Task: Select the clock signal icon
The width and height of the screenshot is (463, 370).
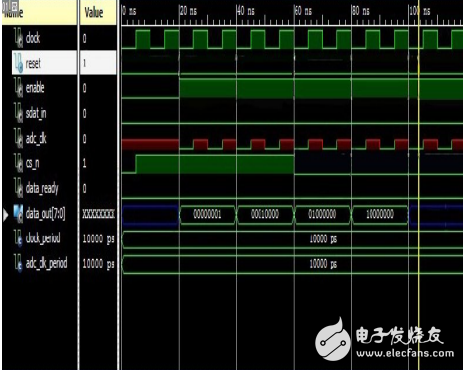Action: (x=18, y=38)
